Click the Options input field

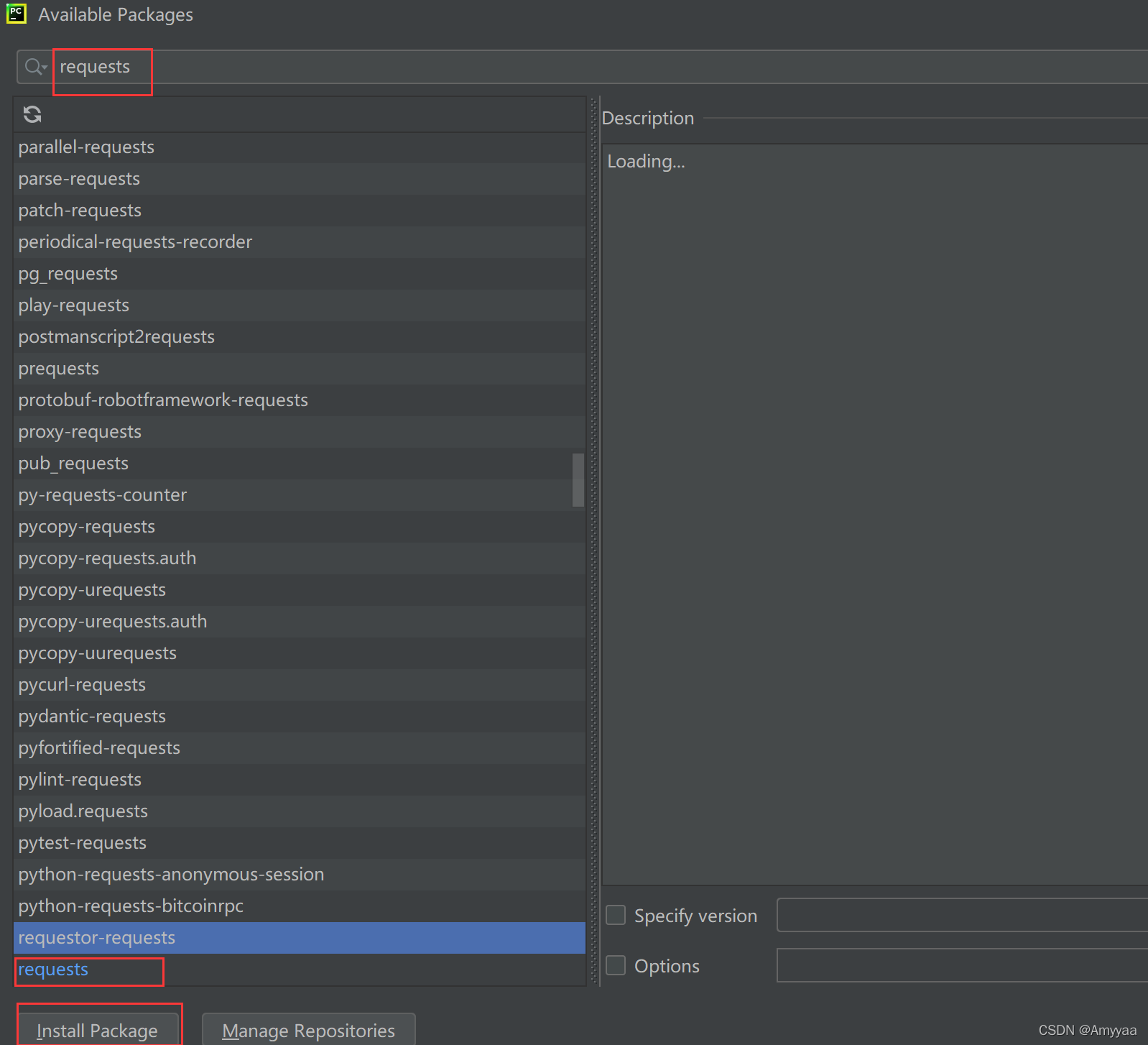pos(963,965)
